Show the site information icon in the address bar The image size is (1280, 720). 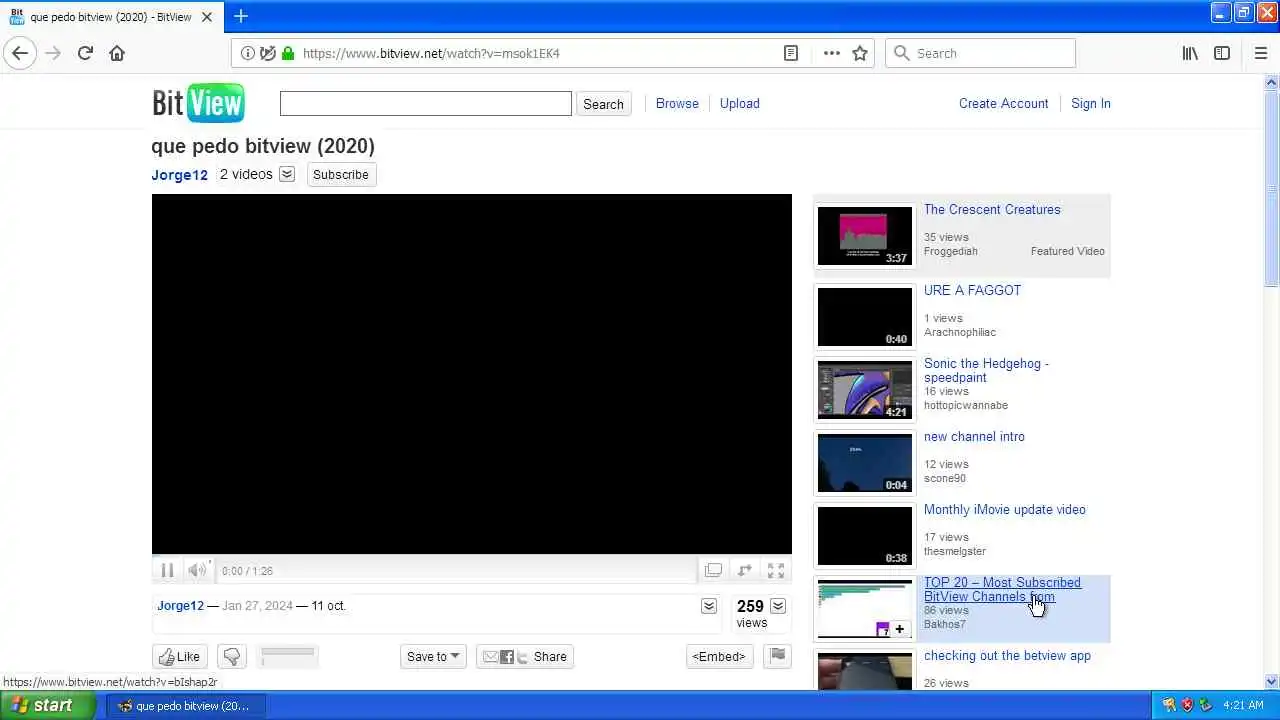tap(248, 53)
